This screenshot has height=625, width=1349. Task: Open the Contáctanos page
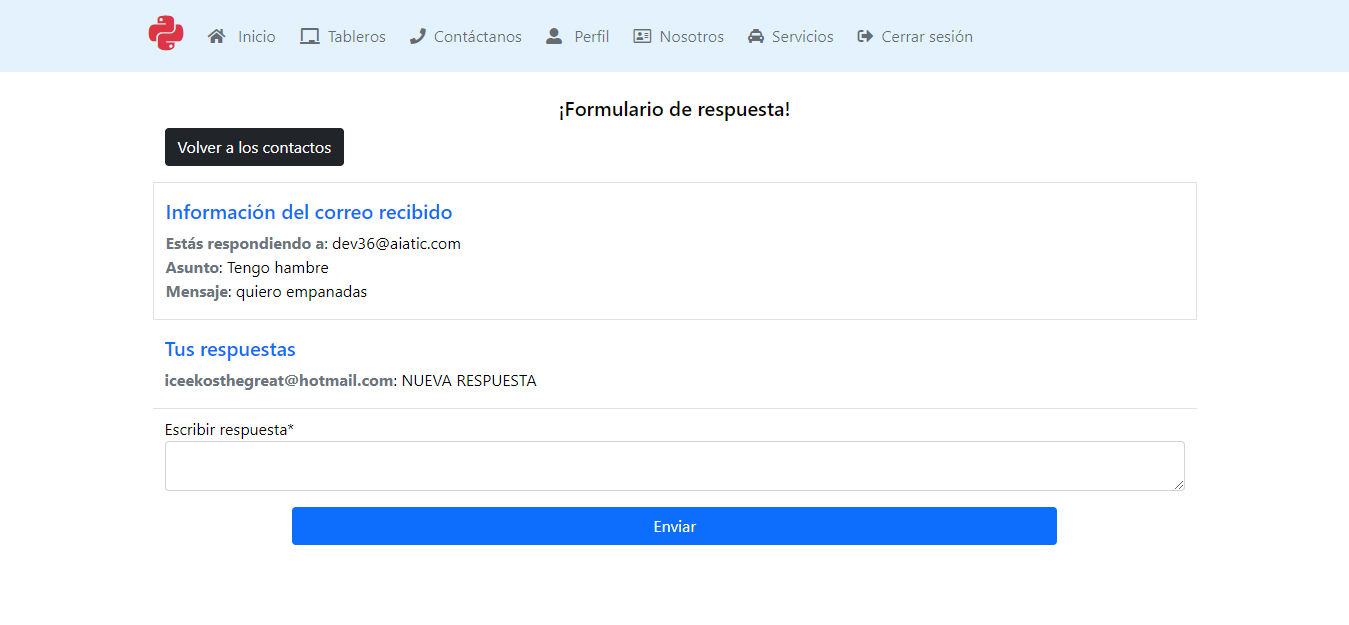click(x=478, y=36)
